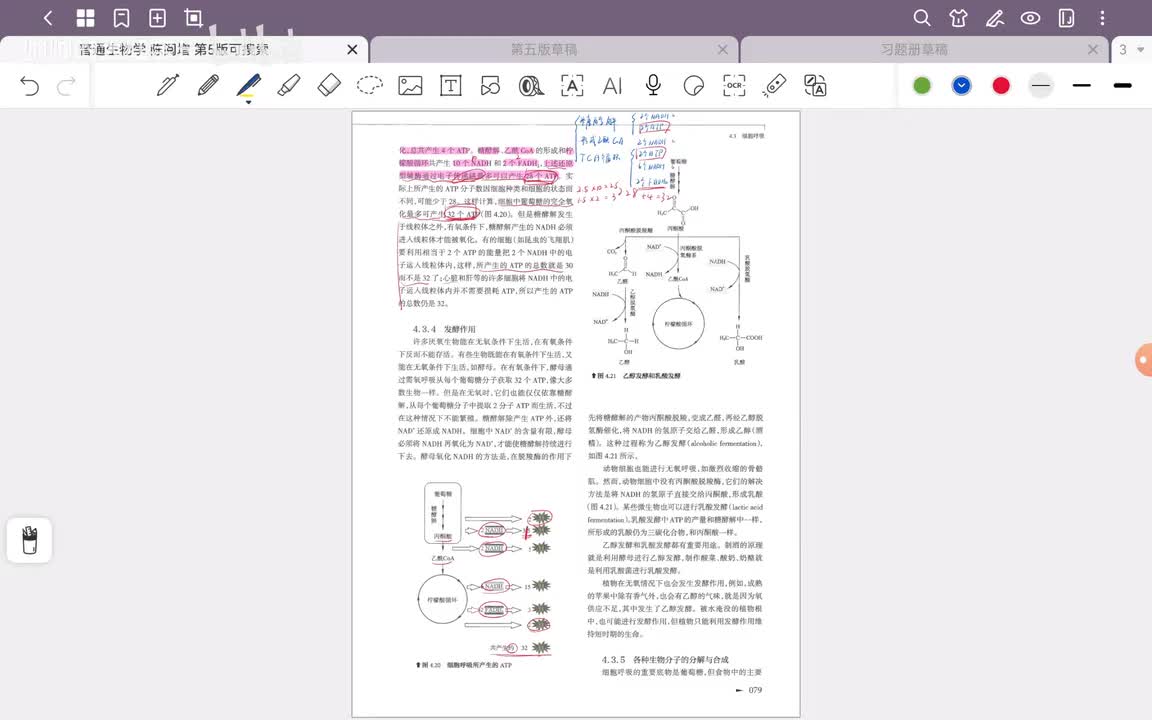Viewport: 1152px width, 720px height.
Task: Open the split-view notebook icon
Action: [1066, 18]
